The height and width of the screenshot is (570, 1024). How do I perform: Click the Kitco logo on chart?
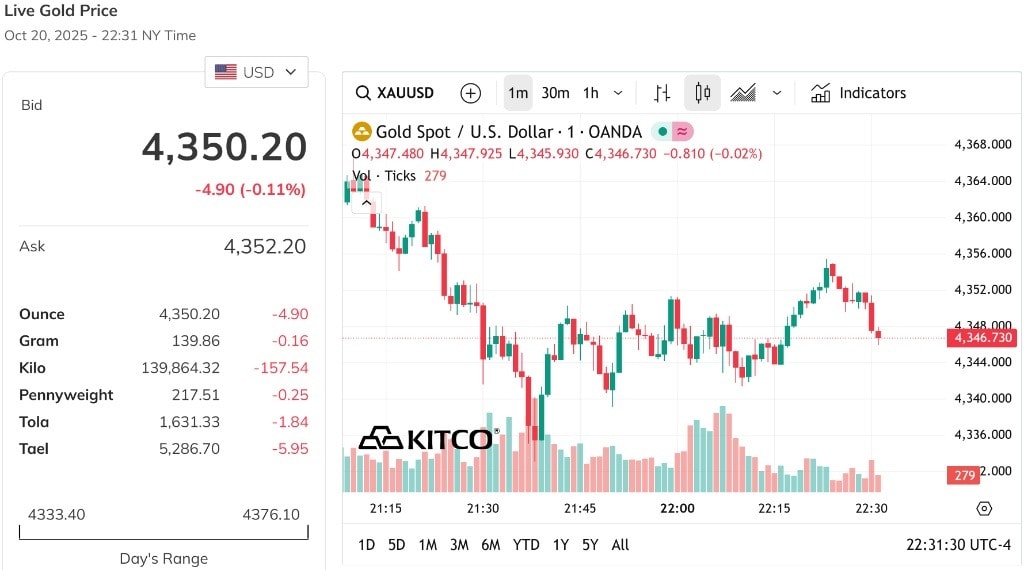428,439
